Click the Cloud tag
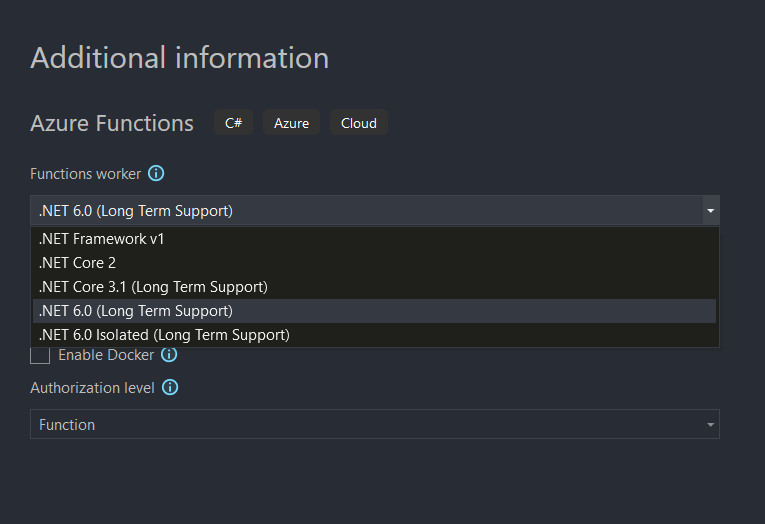Viewport: 765px width, 524px height. point(359,122)
